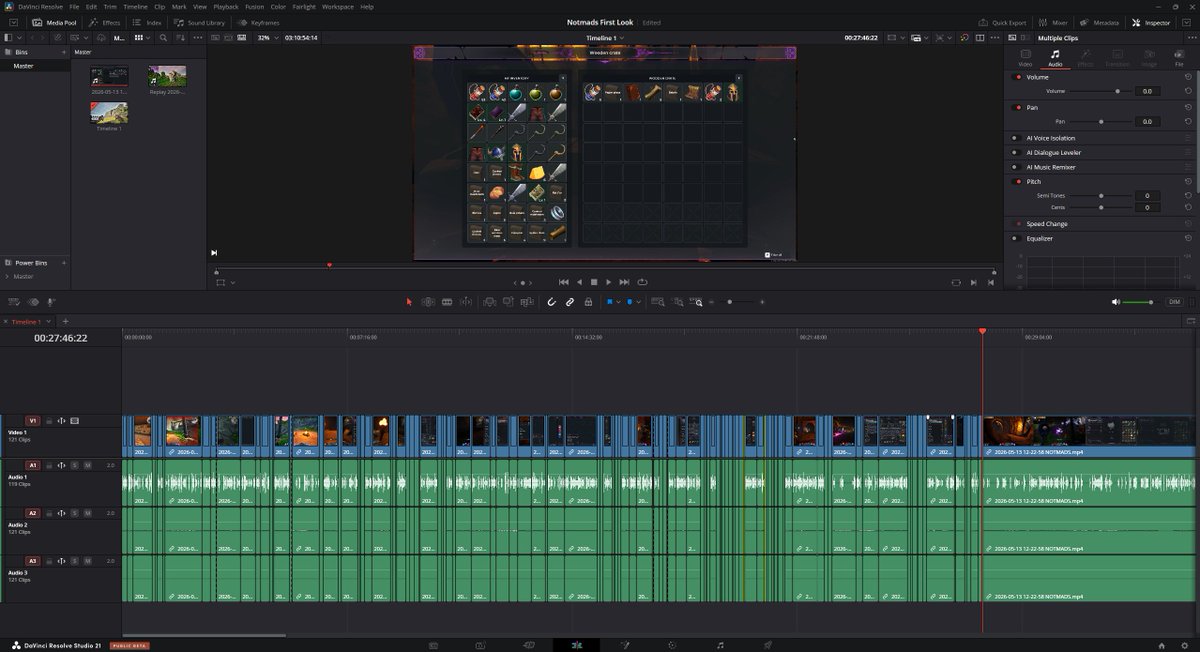1200x652 pixels.
Task: Lock the Video 1 track
Action: point(49,421)
